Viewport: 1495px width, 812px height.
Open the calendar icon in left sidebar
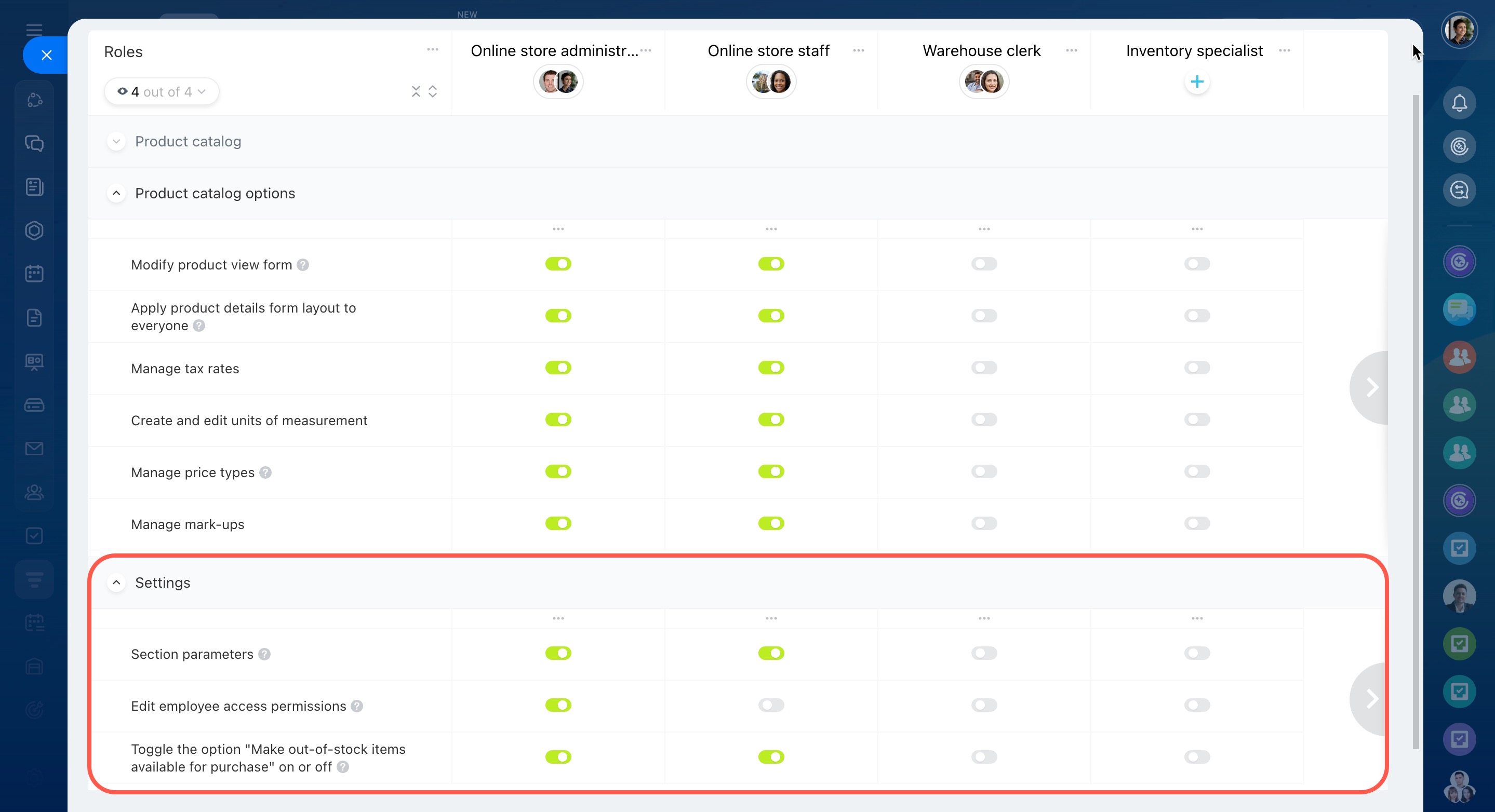click(34, 274)
